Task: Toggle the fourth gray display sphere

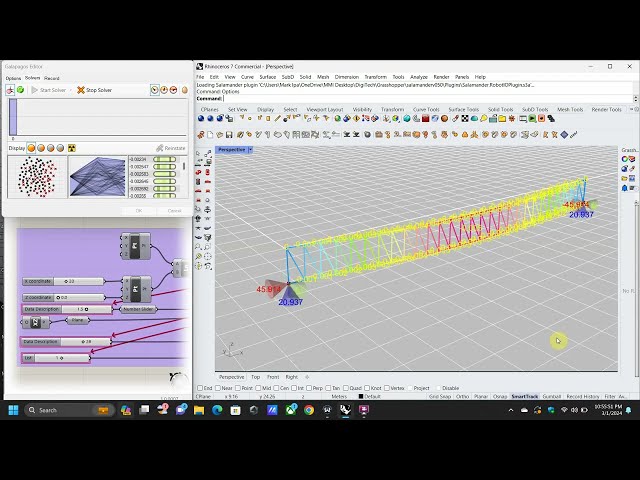Action: 60,148
